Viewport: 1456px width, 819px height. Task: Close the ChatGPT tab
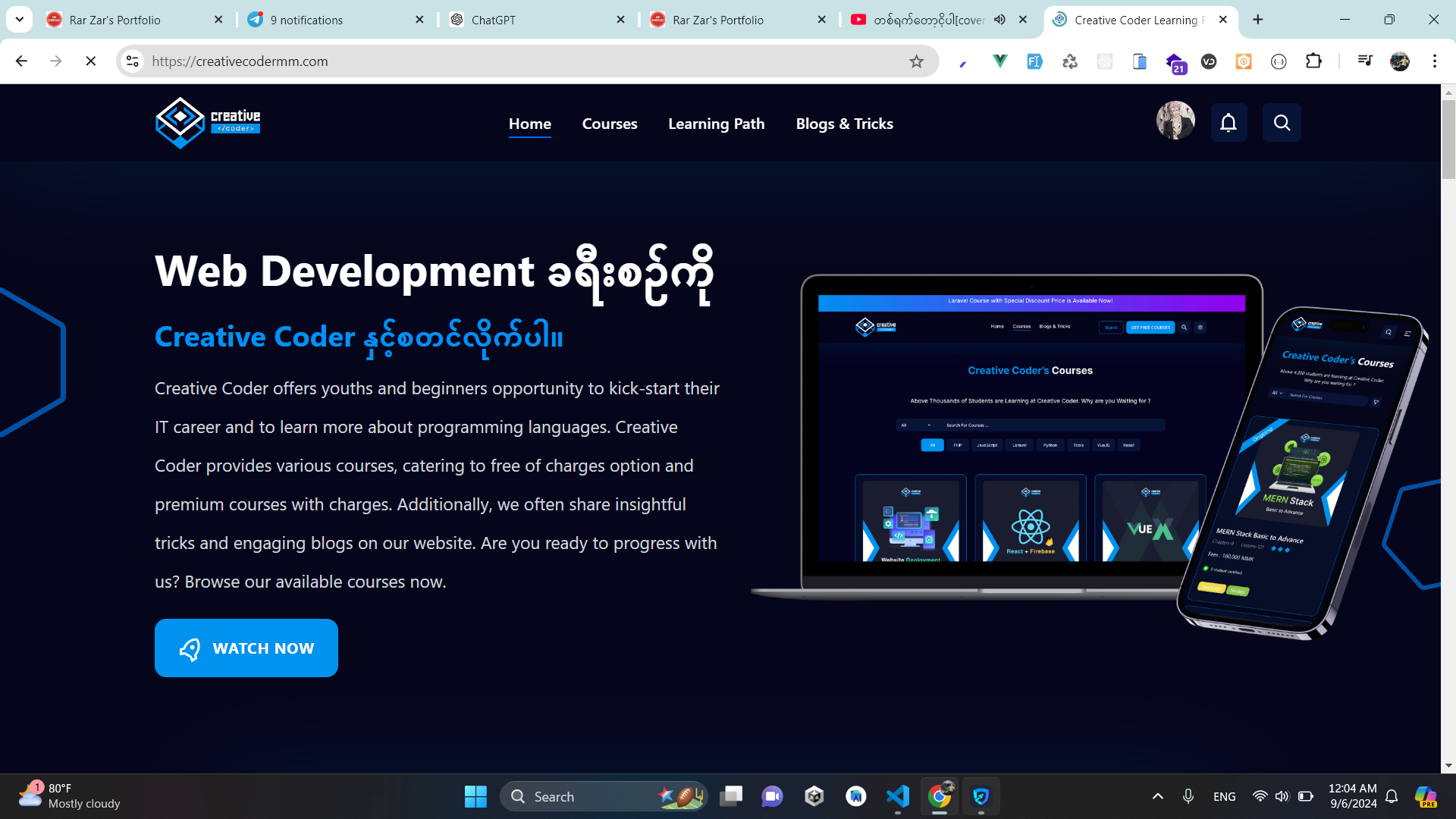621,20
